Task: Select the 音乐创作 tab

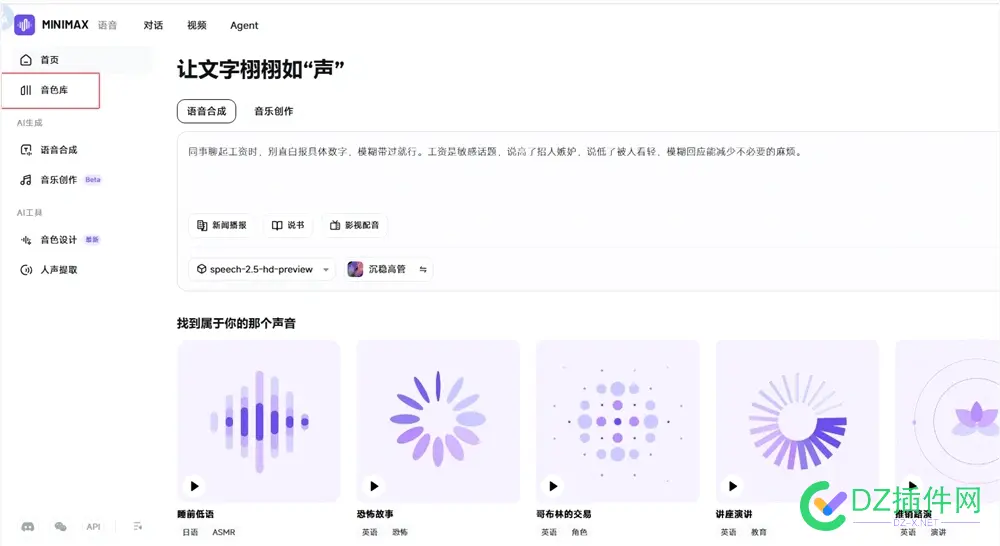Action: point(274,111)
